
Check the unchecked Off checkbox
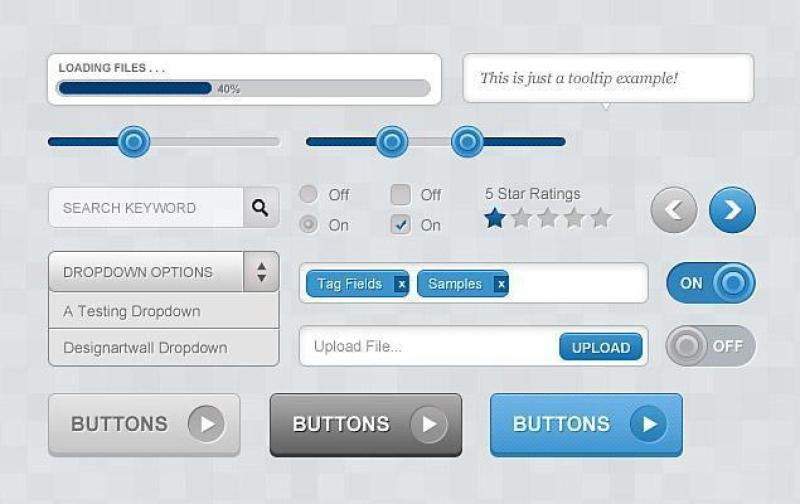pyautogui.click(x=400, y=194)
